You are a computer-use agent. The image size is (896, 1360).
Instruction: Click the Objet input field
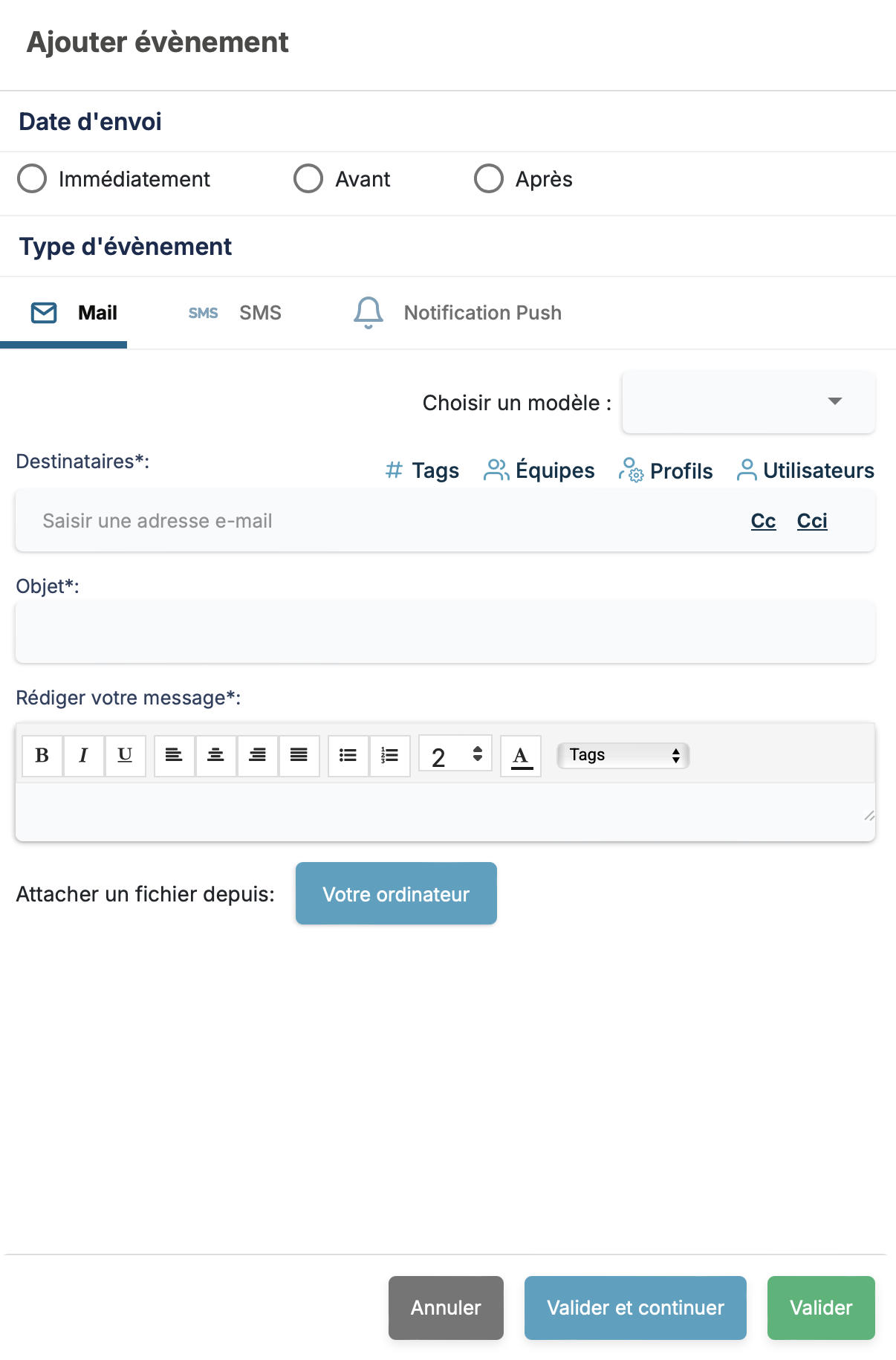[x=445, y=632]
